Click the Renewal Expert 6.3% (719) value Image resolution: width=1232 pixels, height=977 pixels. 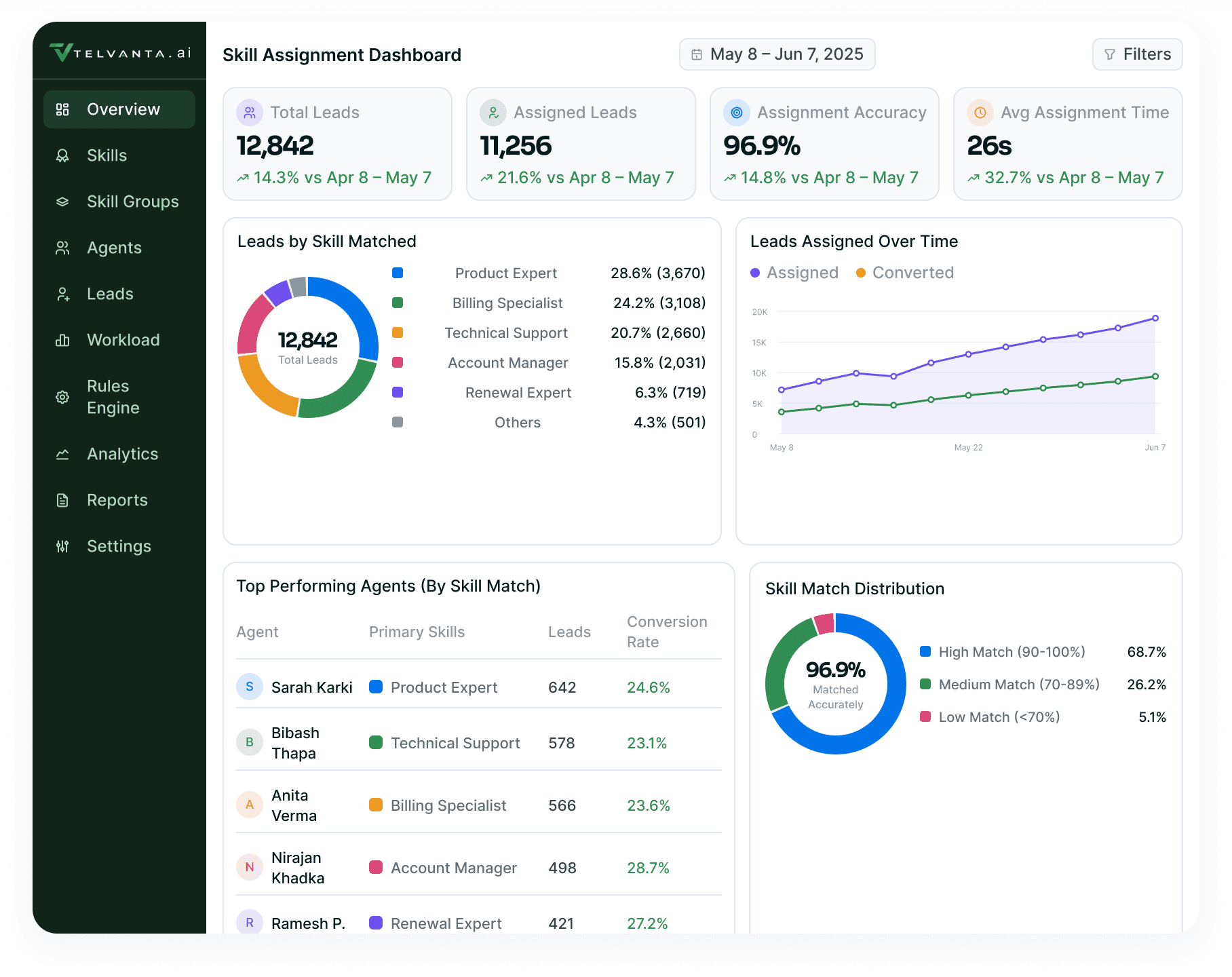670,392
